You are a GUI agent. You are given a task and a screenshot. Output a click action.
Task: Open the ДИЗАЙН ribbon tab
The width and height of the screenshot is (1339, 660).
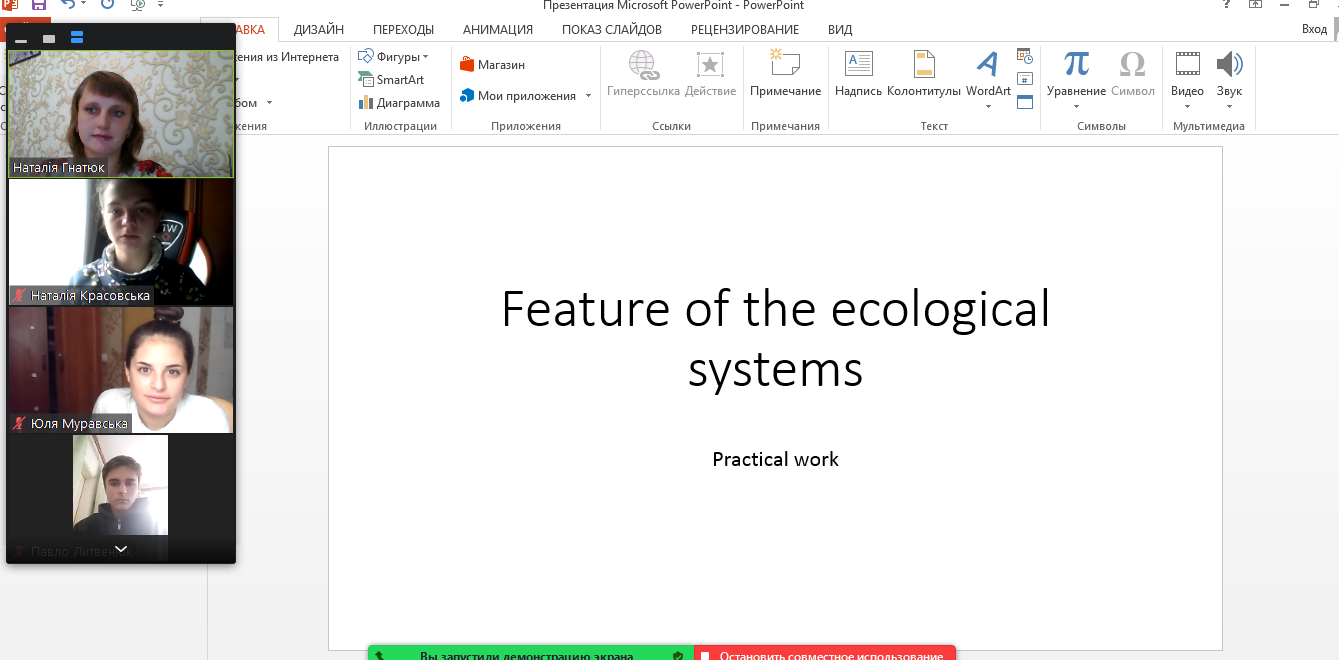[319, 29]
